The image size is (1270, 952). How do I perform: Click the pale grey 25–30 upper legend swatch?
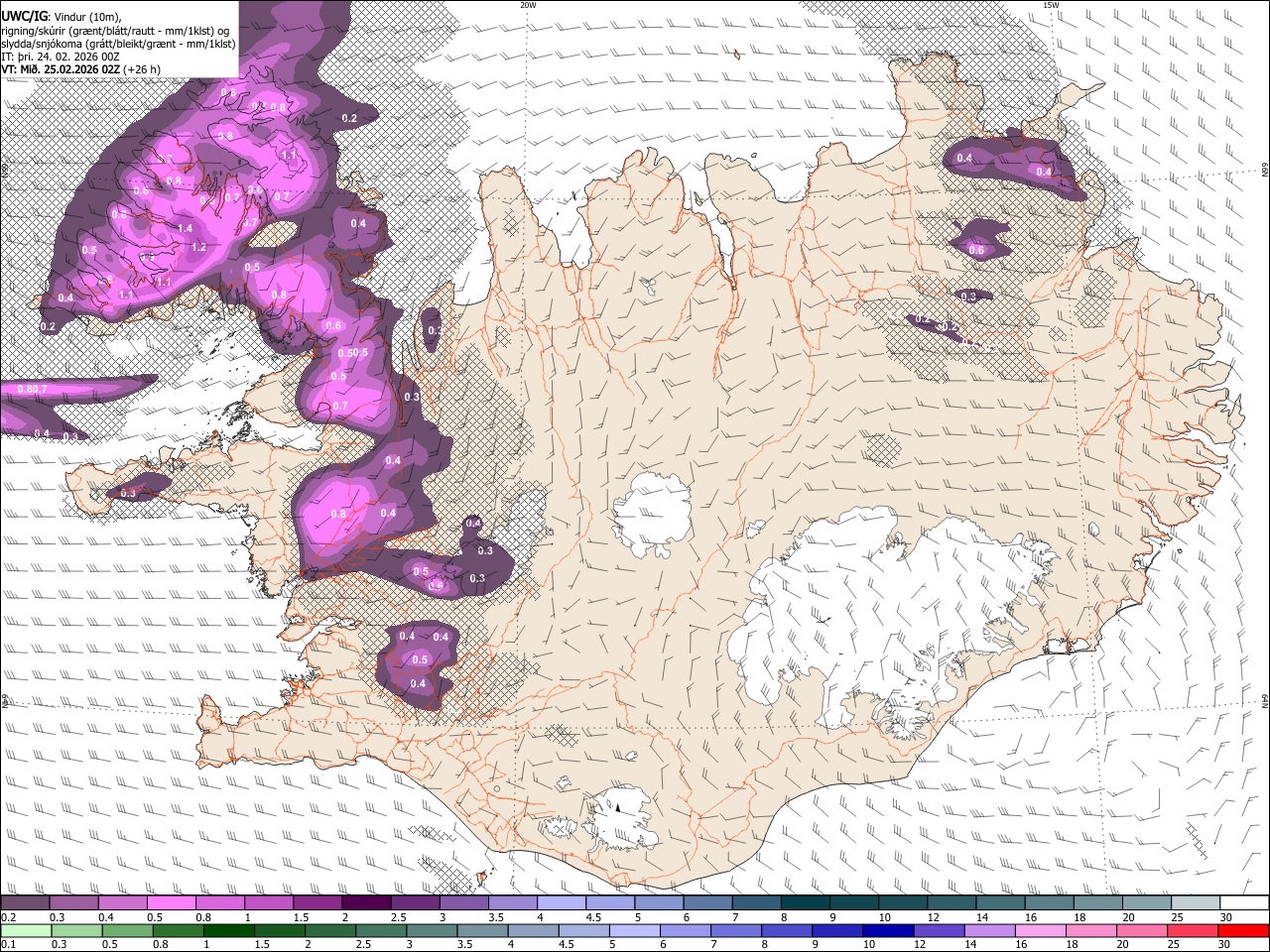(1196, 903)
